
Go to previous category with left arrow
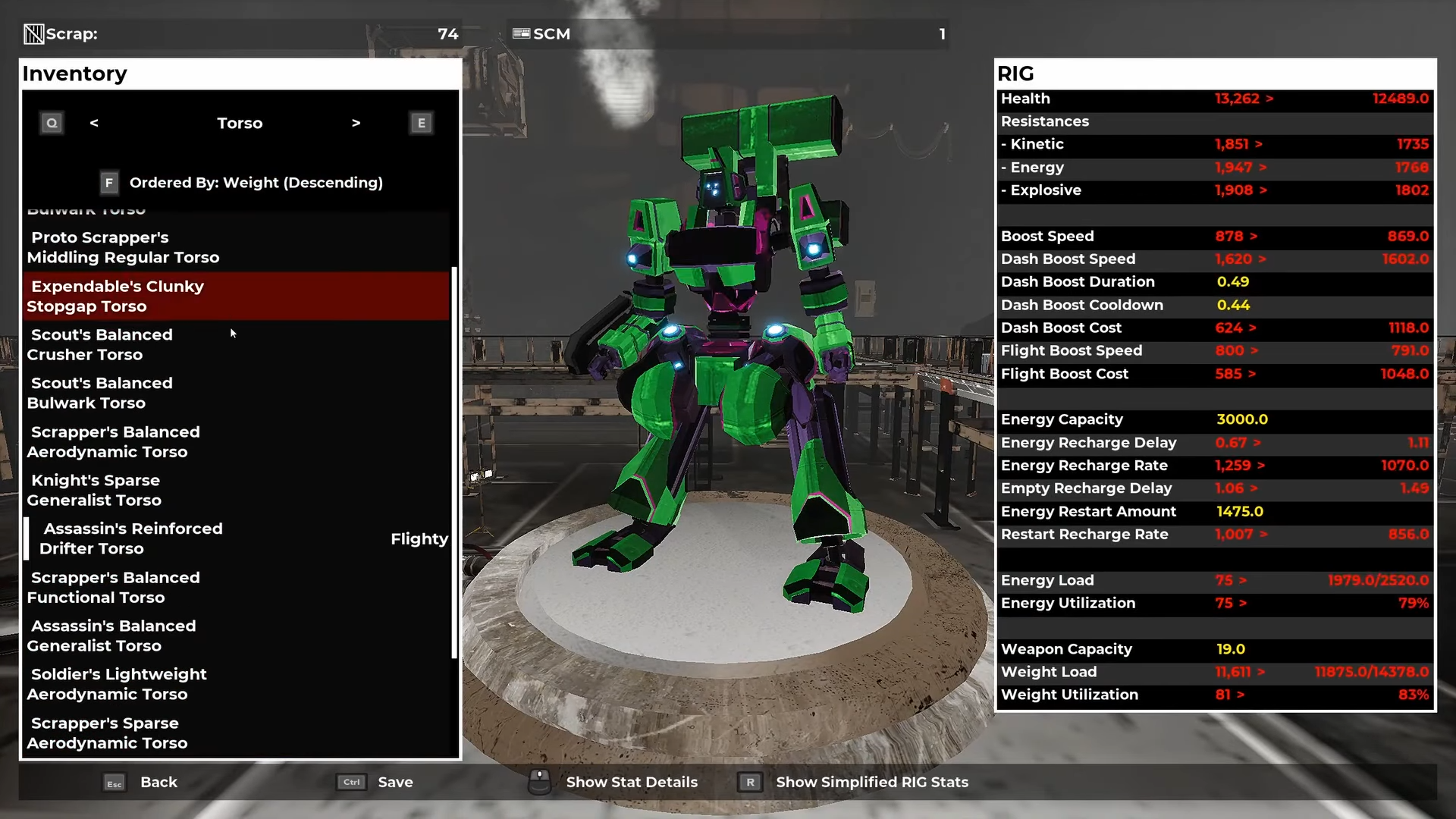point(94,123)
